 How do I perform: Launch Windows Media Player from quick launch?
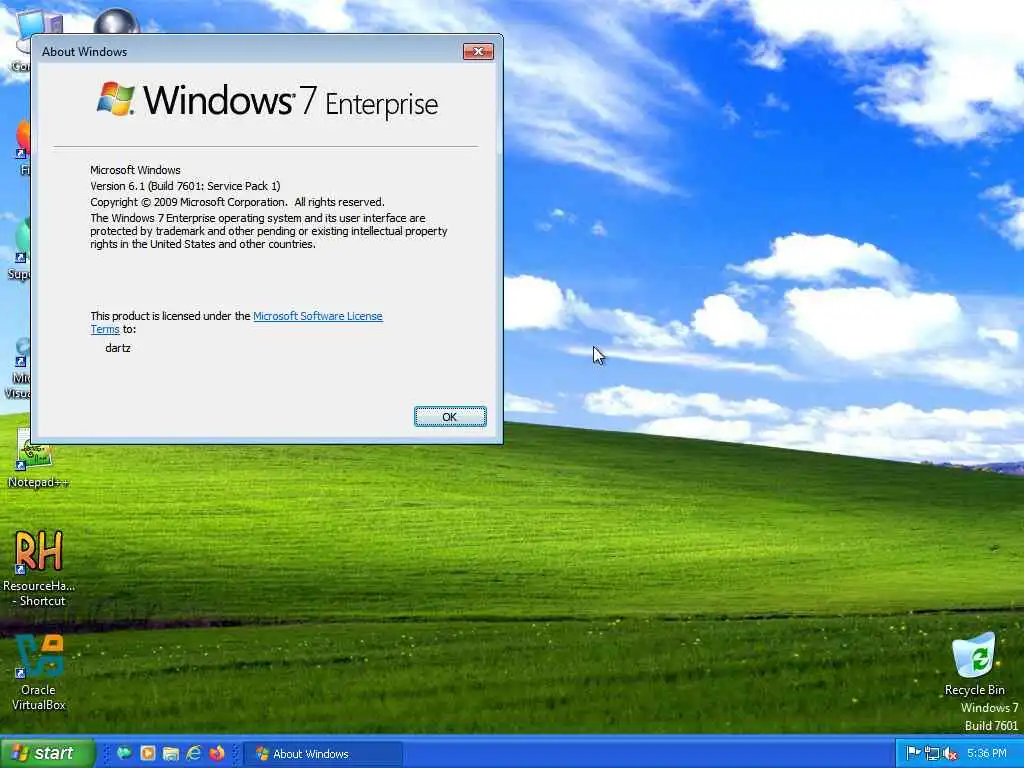point(148,753)
